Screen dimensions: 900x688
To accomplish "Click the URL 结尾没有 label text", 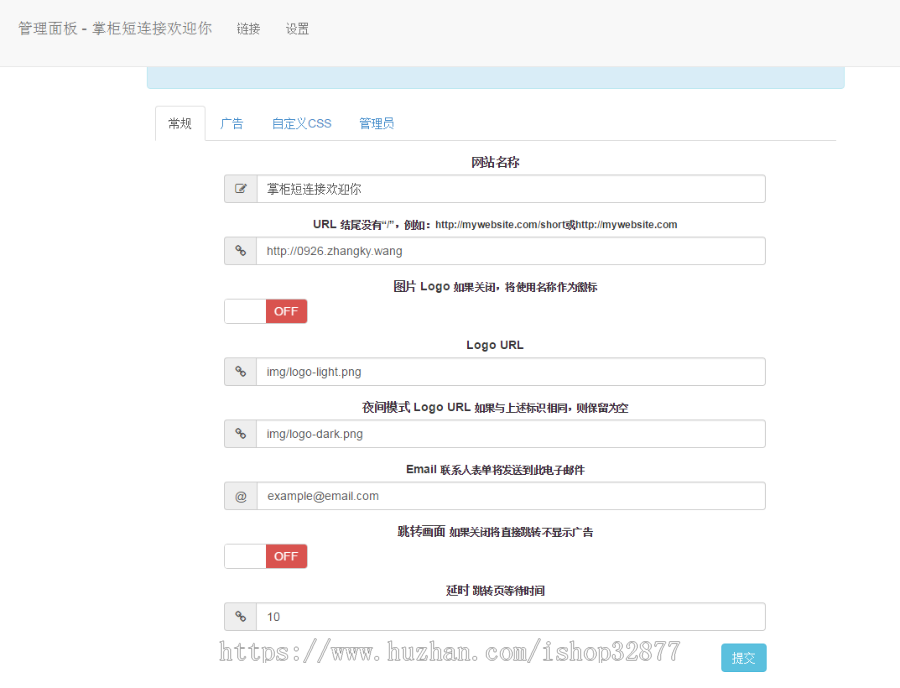I will tap(495, 224).
